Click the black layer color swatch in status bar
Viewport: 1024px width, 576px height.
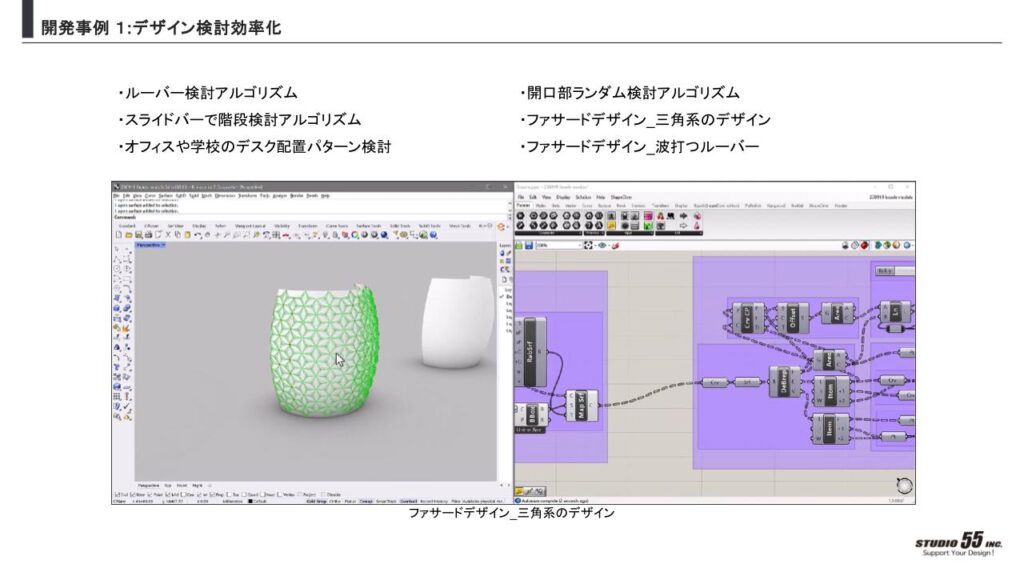(x=251, y=502)
